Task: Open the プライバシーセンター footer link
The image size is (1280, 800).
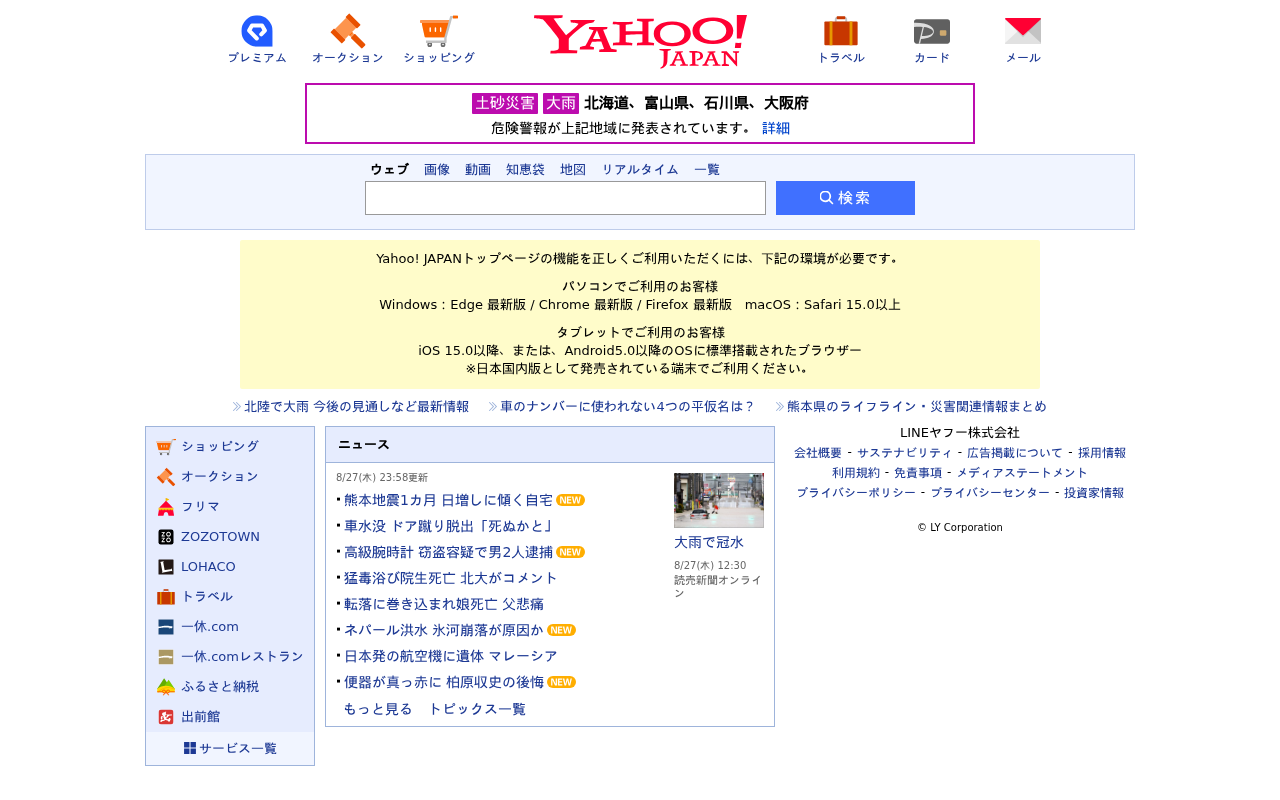Action: click(990, 493)
